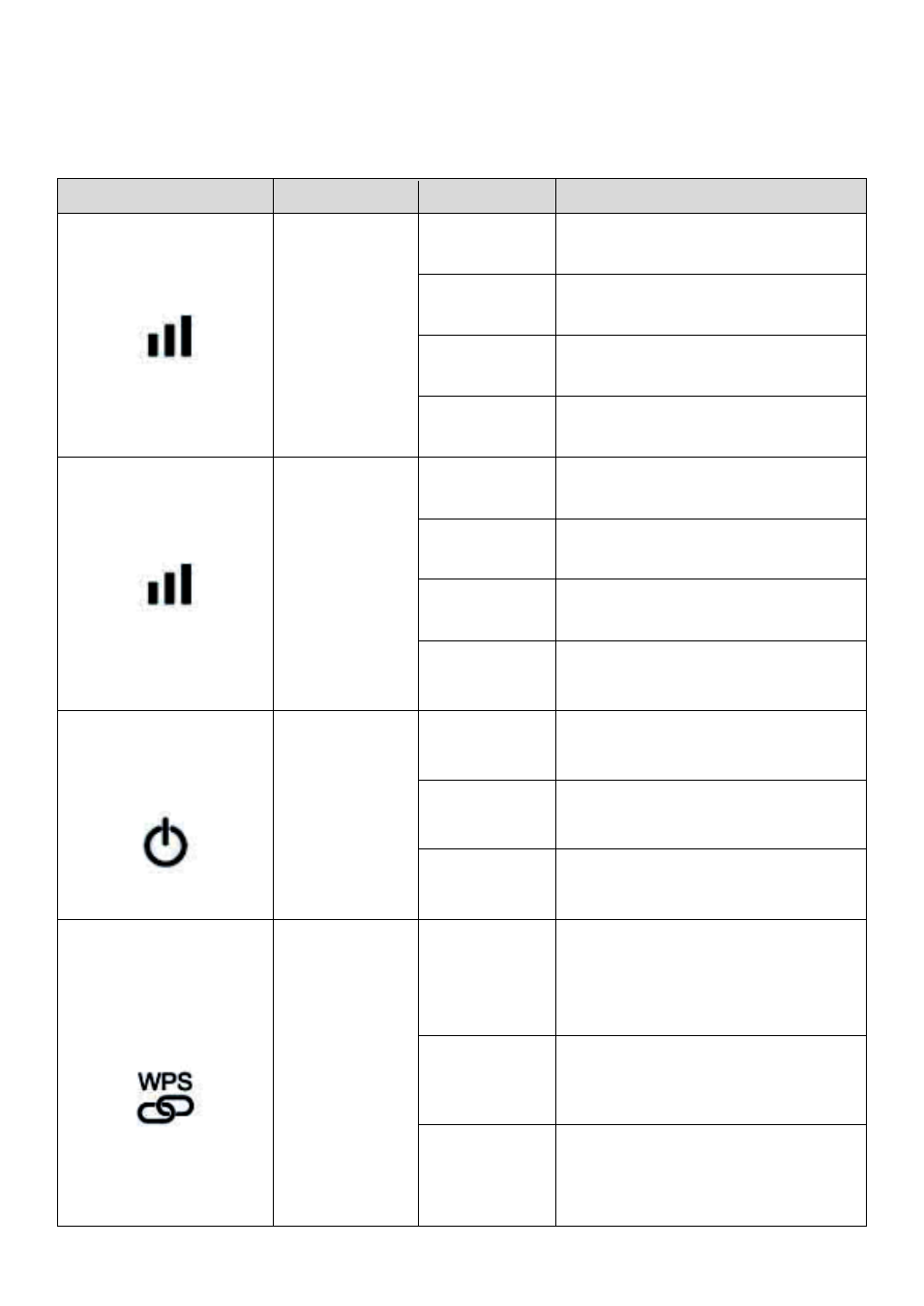The height and width of the screenshot is (1306, 924).
Task: Click the shaded header cell above the first signal icon
Action: coord(165,195)
